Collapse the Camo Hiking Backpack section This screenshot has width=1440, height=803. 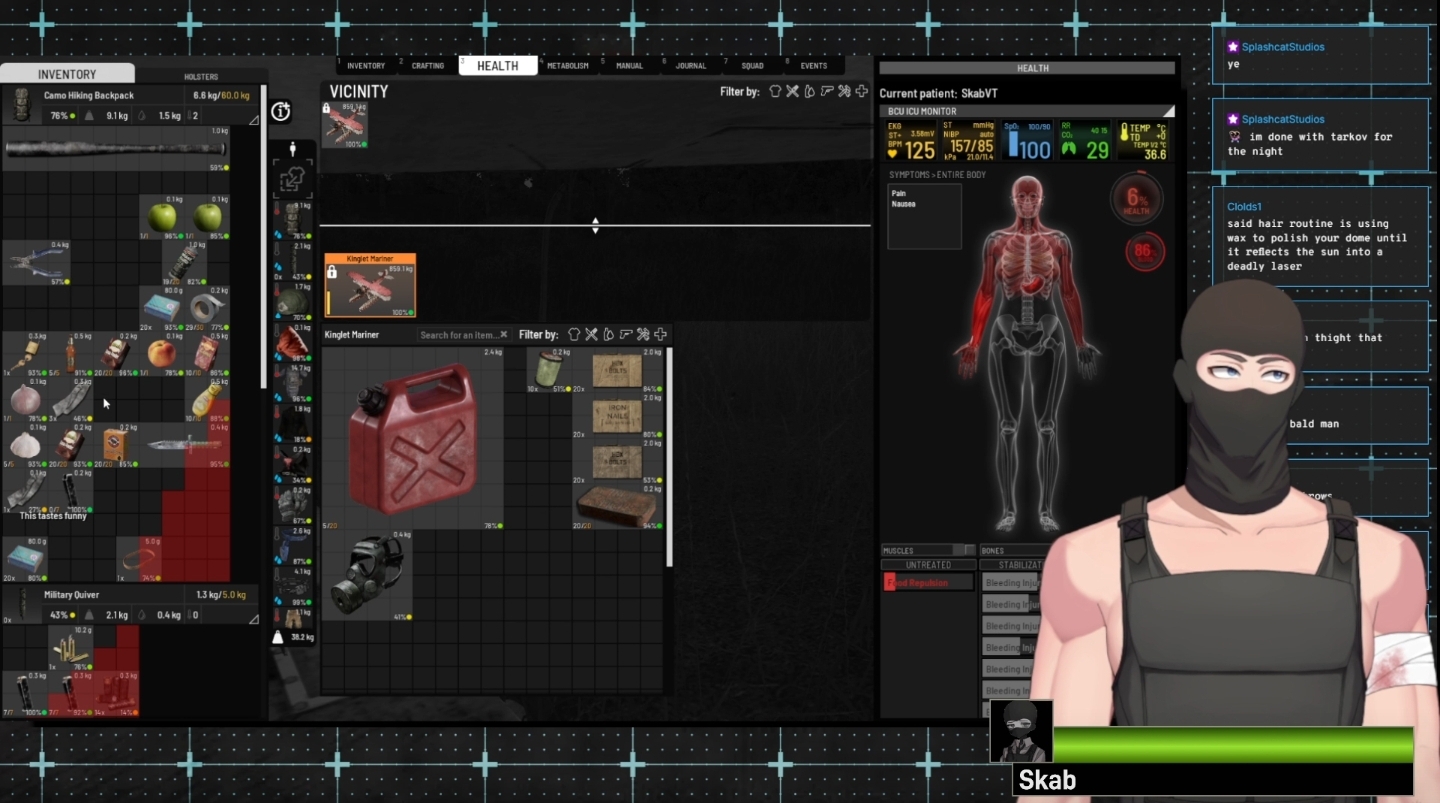coord(253,120)
